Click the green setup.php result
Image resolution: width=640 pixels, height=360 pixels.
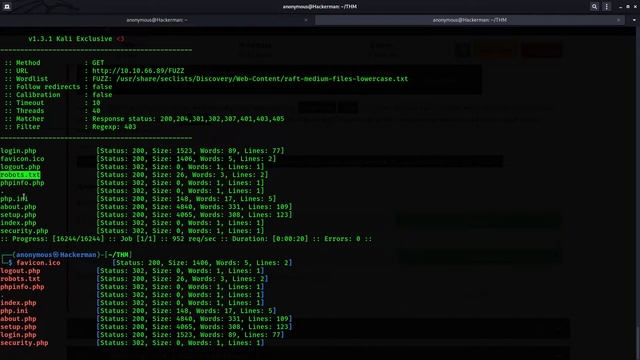click(x=18, y=215)
